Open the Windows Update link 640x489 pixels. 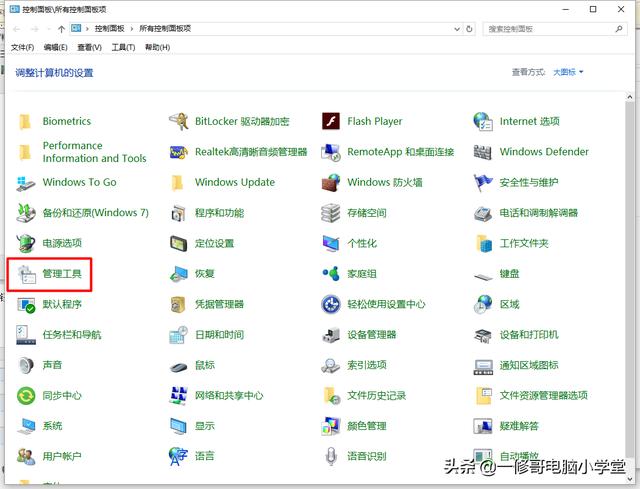(x=235, y=182)
